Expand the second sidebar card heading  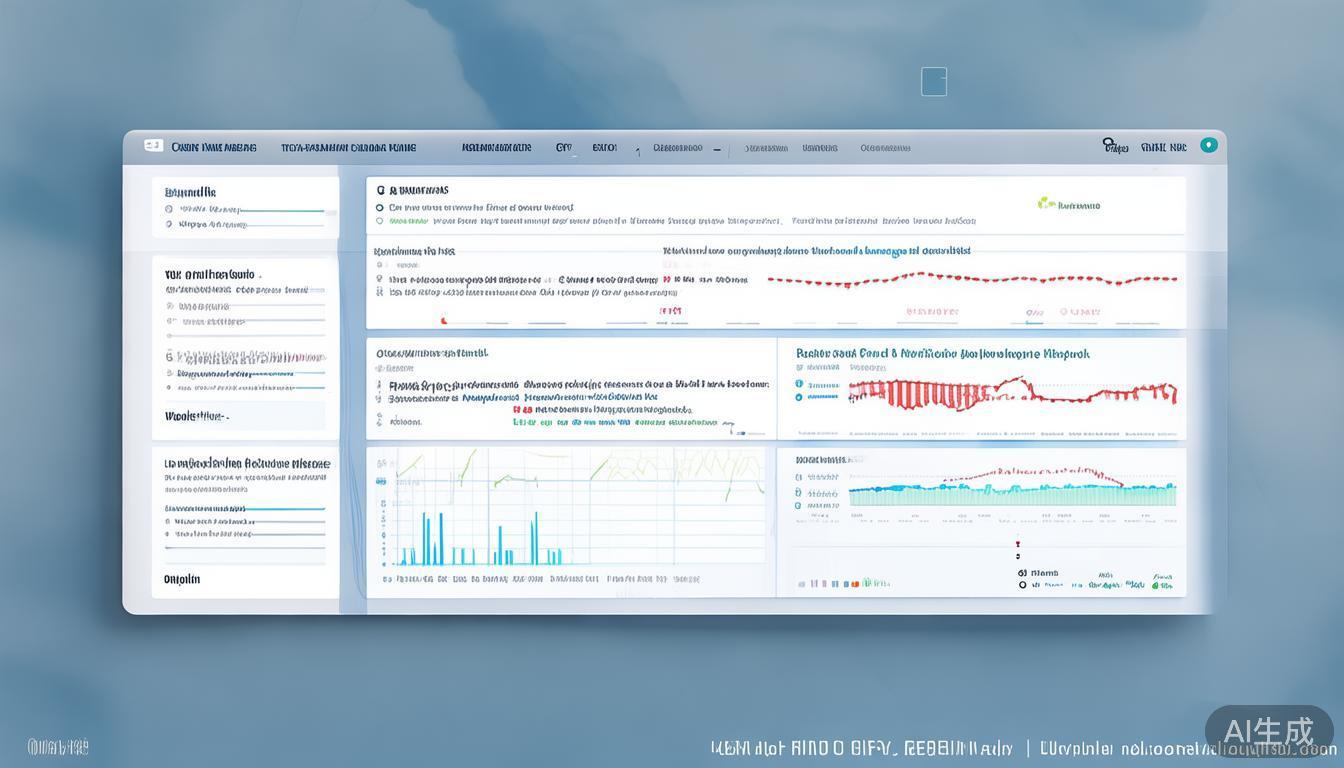(x=209, y=274)
